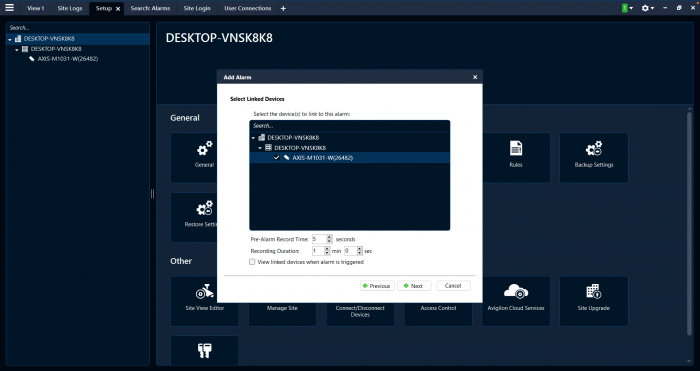The width and height of the screenshot is (700, 371).
Task: Open Backup Settings icon
Action: pyautogui.click(x=594, y=148)
